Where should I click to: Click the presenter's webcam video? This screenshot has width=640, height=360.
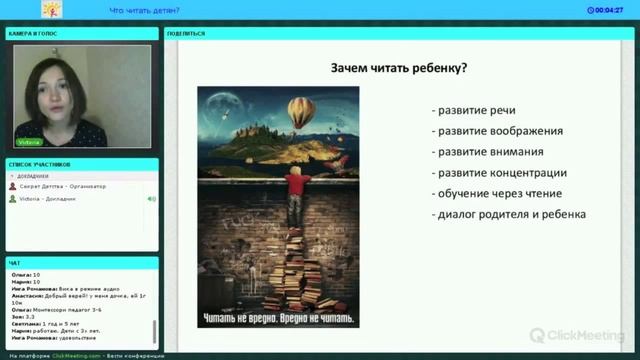click(x=82, y=96)
